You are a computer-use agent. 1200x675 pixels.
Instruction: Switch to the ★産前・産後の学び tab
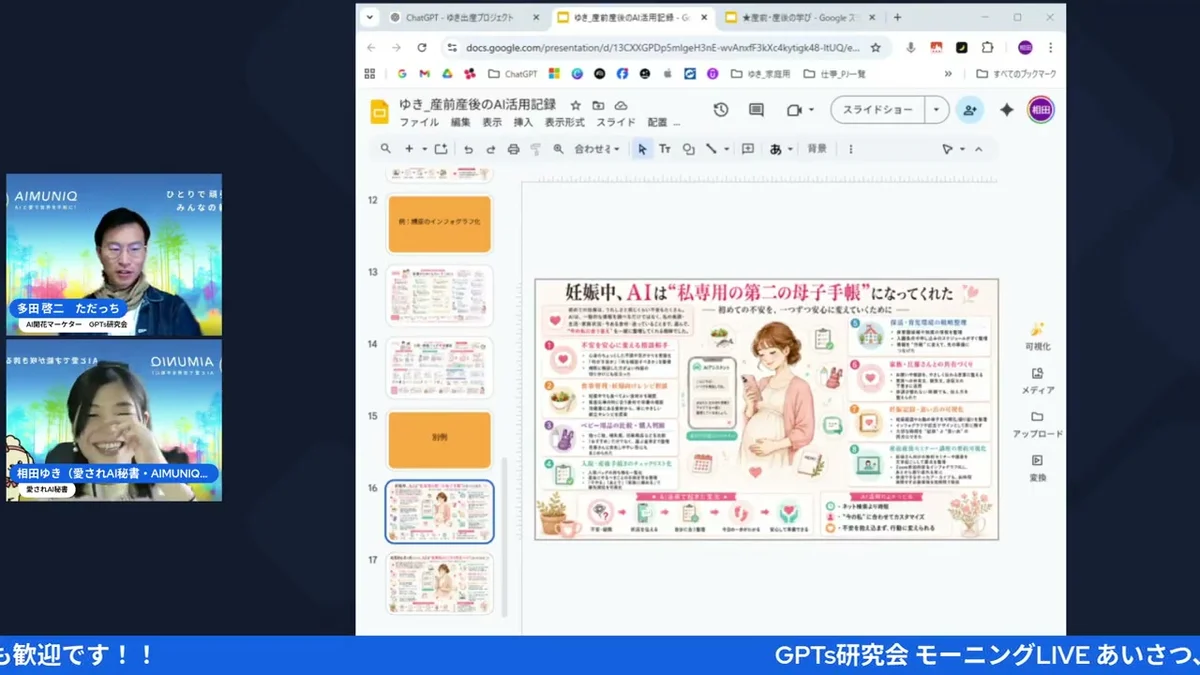[x=798, y=17]
